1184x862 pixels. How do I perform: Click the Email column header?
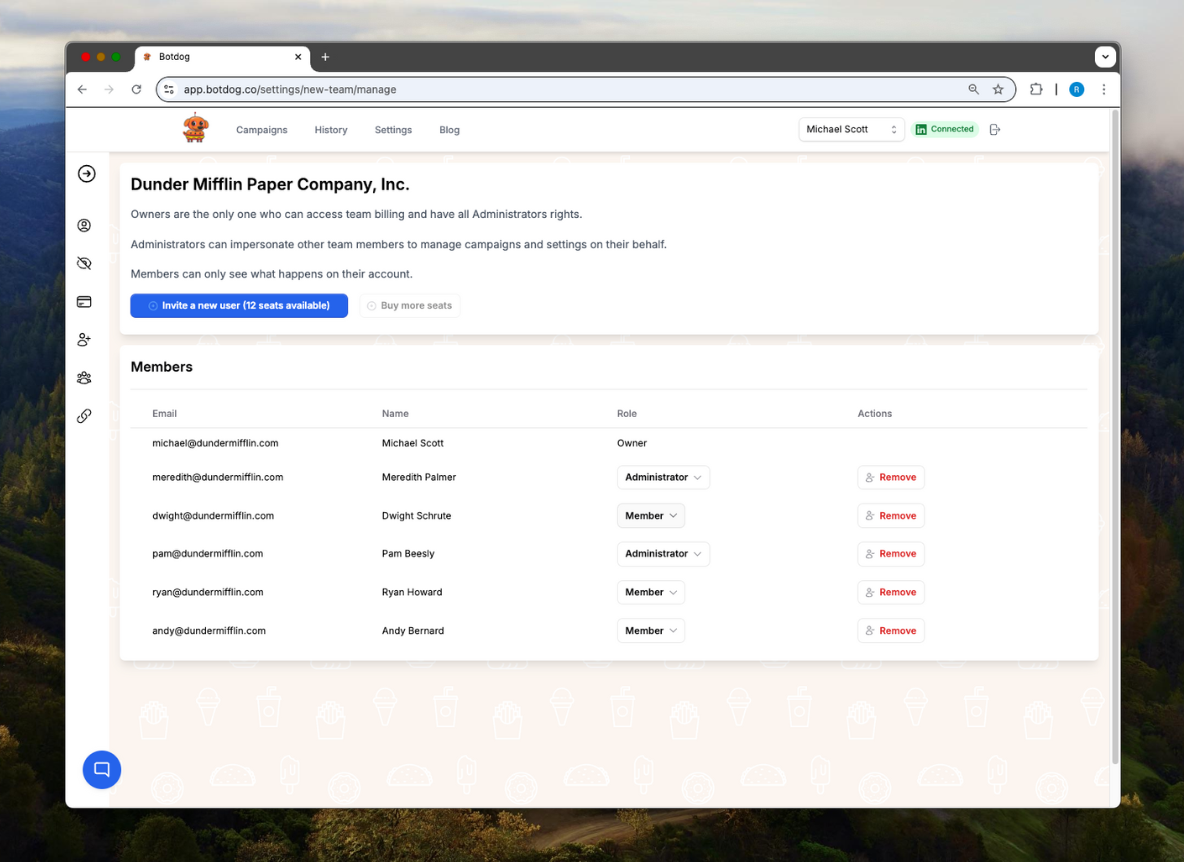pos(165,414)
